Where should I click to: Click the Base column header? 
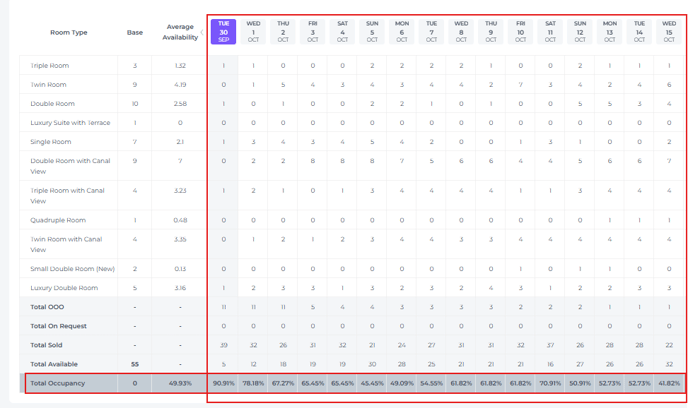(x=135, y=32)
